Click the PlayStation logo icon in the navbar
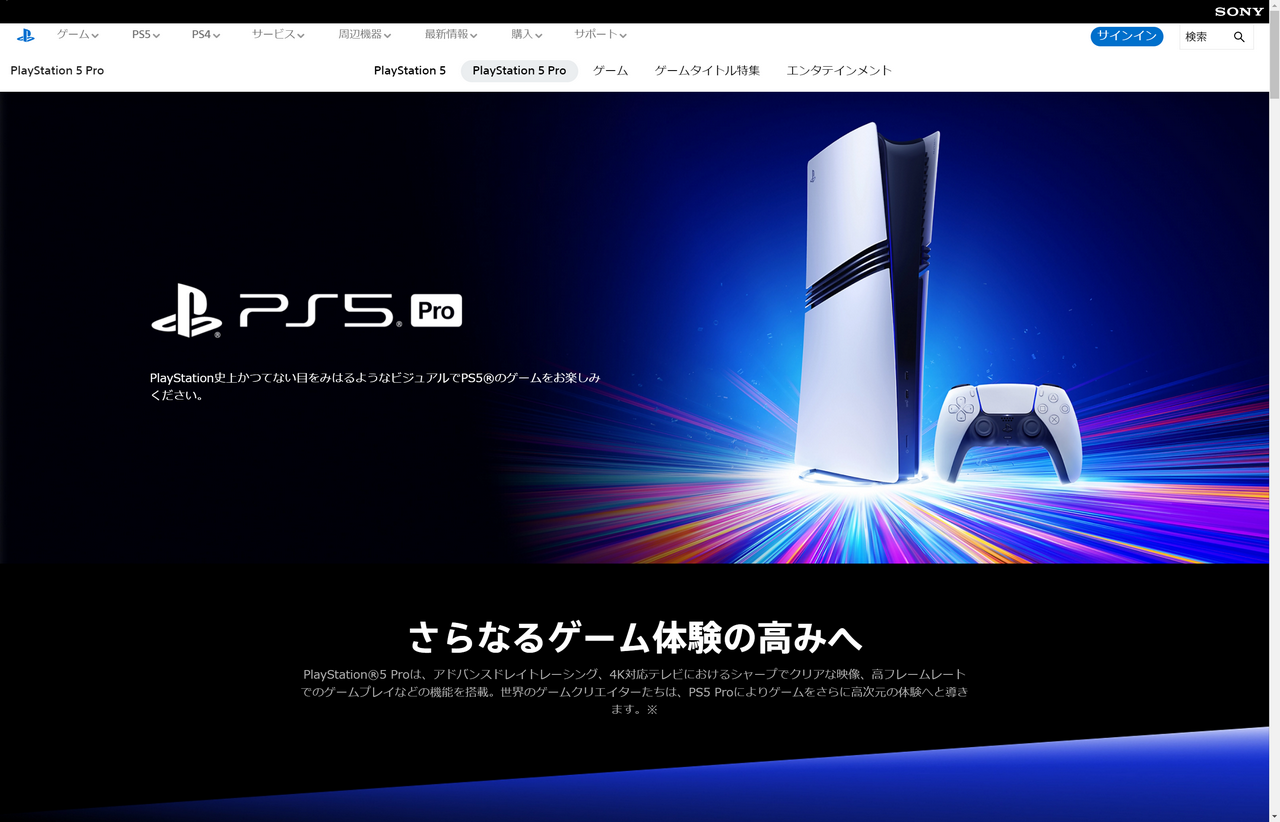The width and height of the screenshot is (1280, 822). pos(25,34)
